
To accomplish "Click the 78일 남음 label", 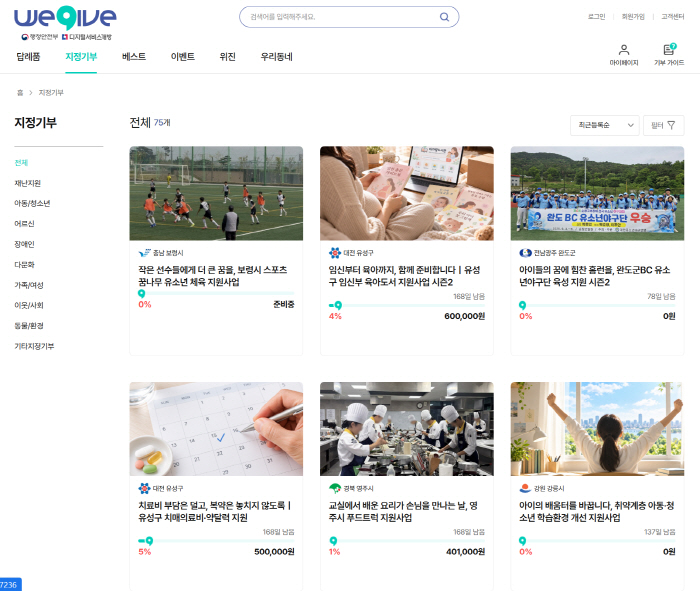I will [x=661, y=296].
